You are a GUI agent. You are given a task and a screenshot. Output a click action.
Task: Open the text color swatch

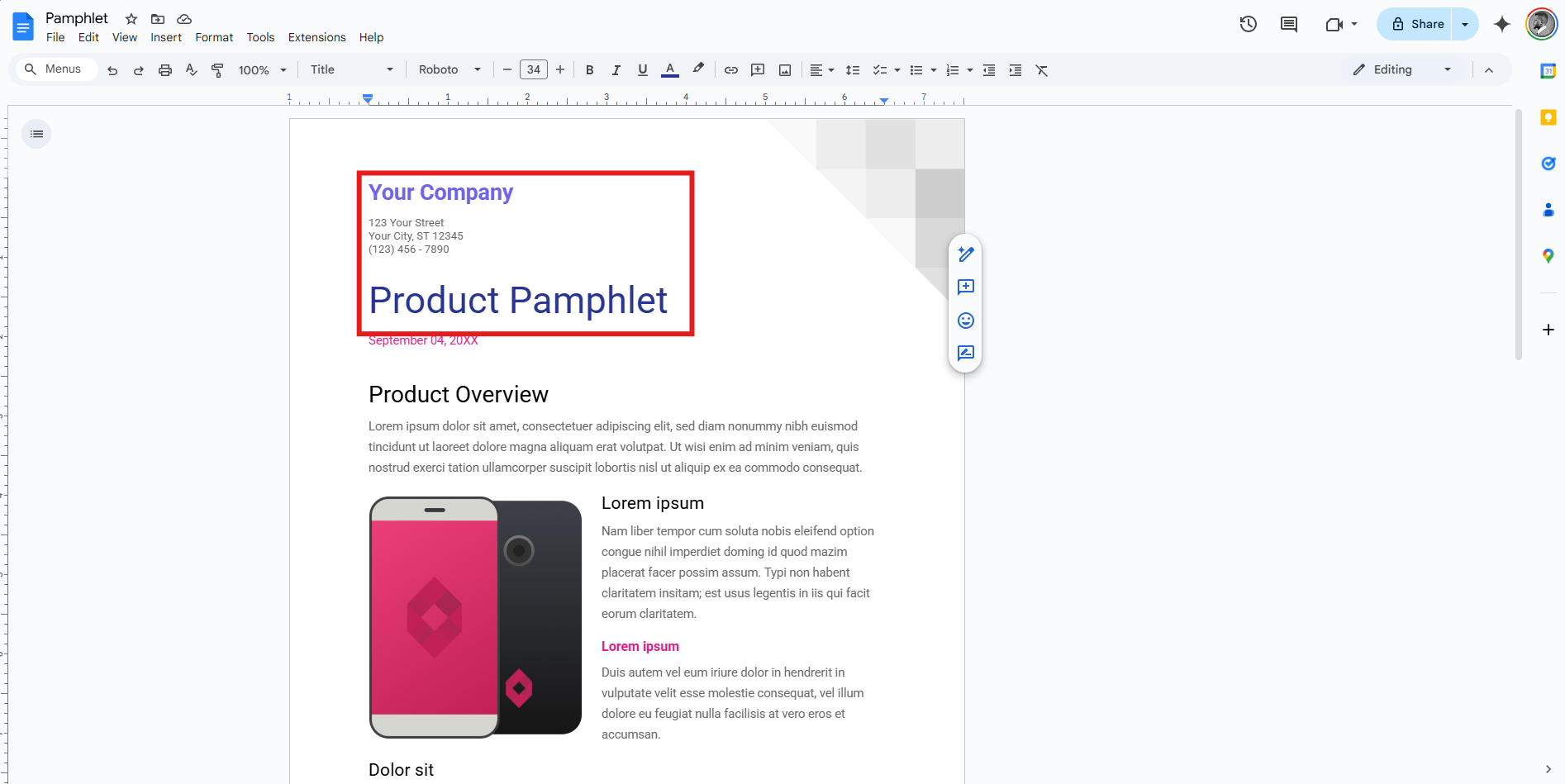pos(669,69)
